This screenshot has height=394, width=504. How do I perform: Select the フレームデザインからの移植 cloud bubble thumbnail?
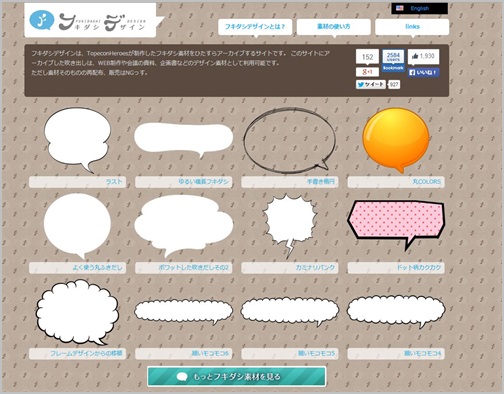[x=77, y=312]
